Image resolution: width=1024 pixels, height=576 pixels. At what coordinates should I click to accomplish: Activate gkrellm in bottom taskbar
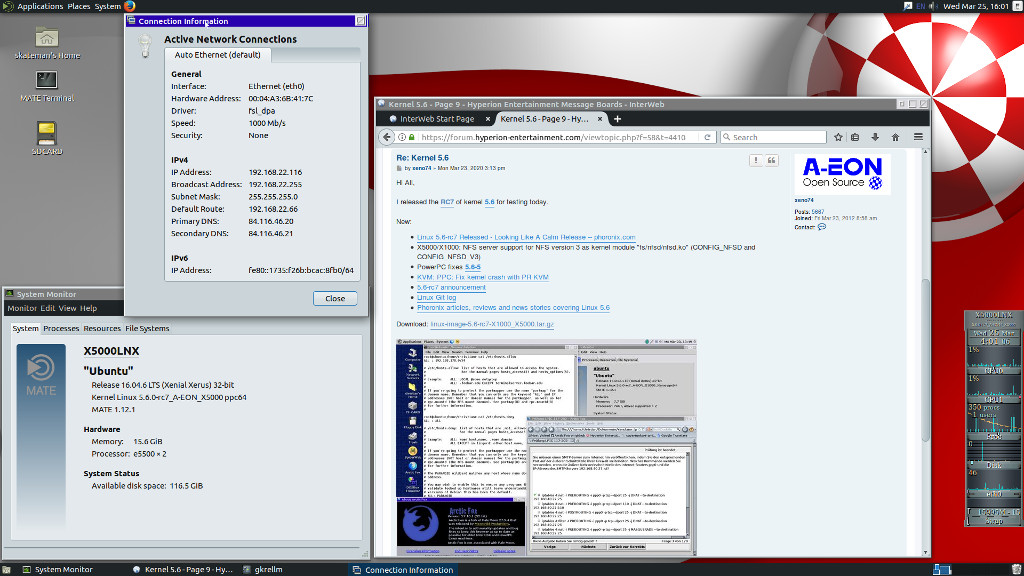tap(263, 569)
